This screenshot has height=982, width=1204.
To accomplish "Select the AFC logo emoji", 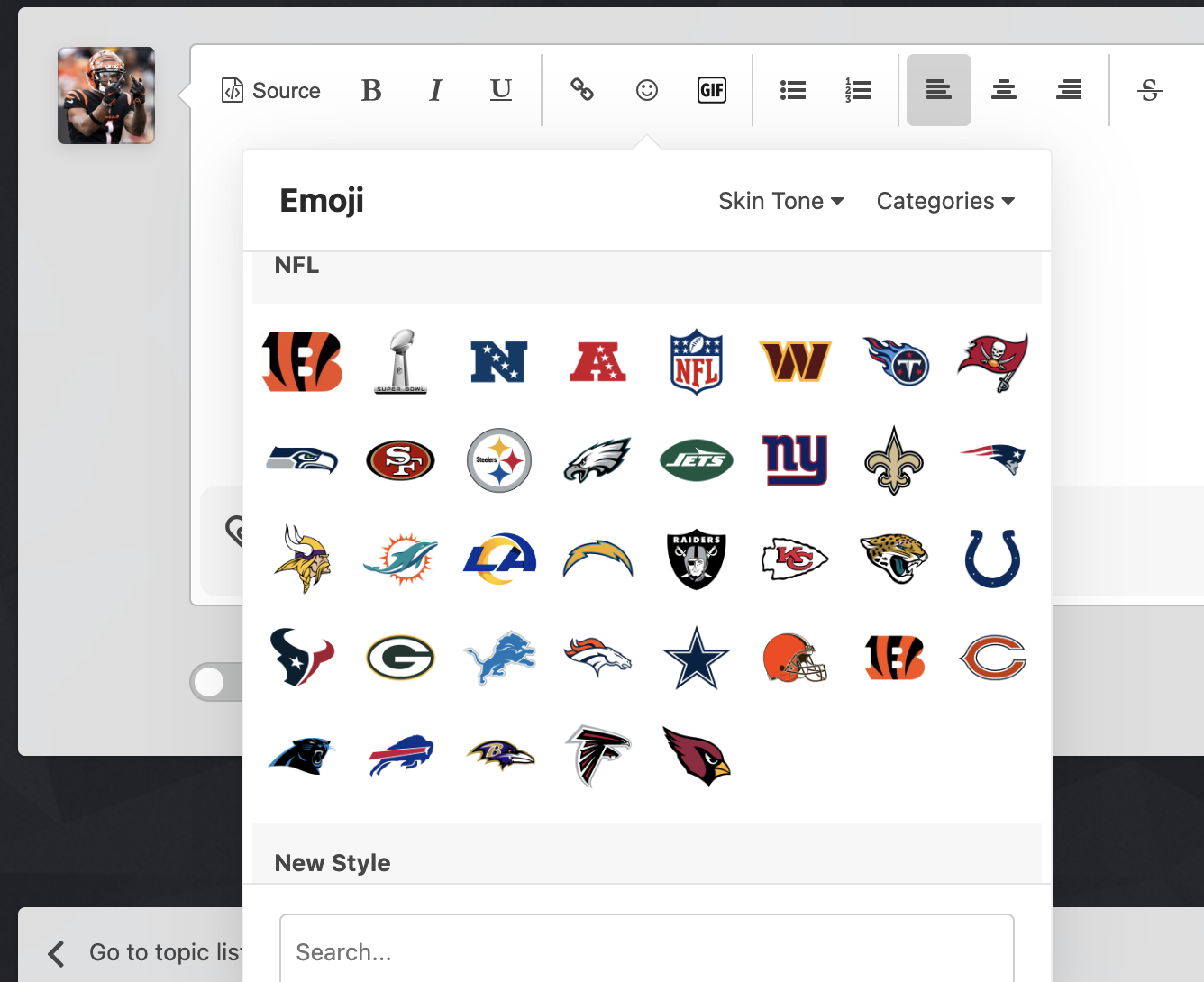I will [597, 361].
